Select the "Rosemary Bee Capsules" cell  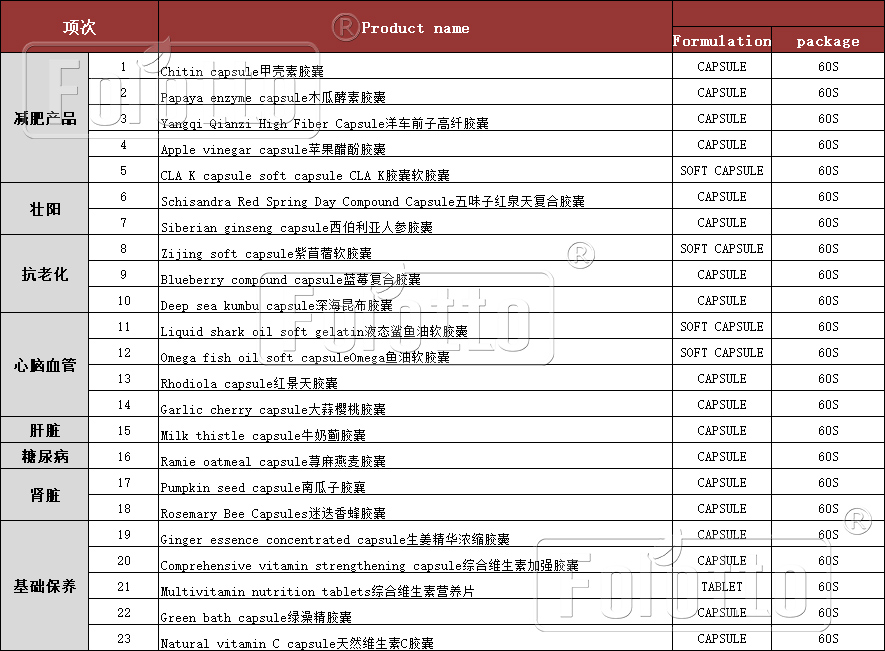coord(415,508)
